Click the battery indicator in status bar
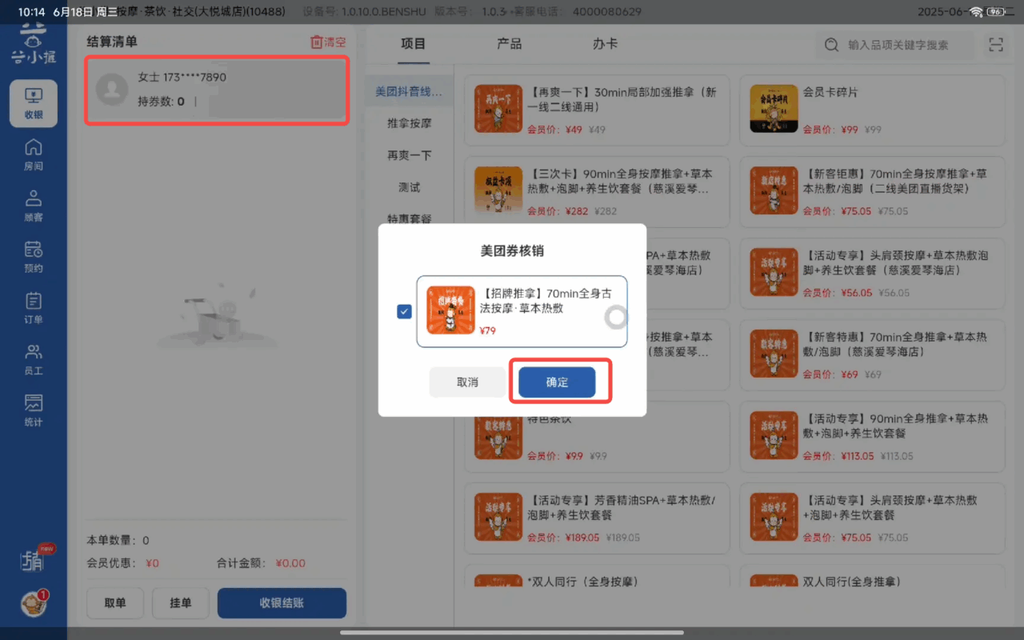 pyautogui.click(x=996, y=12)
